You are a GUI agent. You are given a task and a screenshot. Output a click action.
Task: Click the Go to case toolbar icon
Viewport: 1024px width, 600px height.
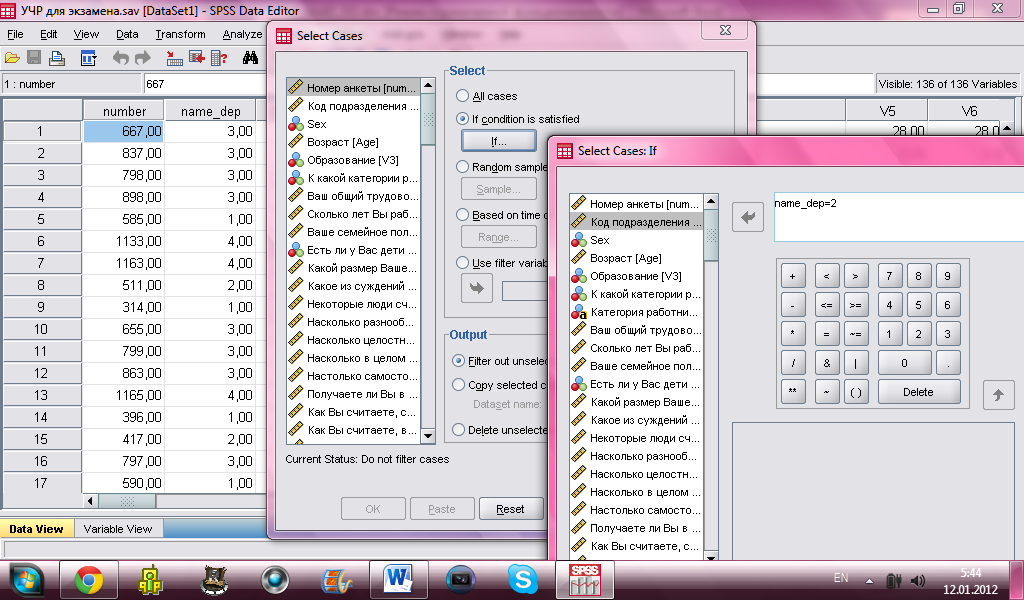tap(174, 58)
